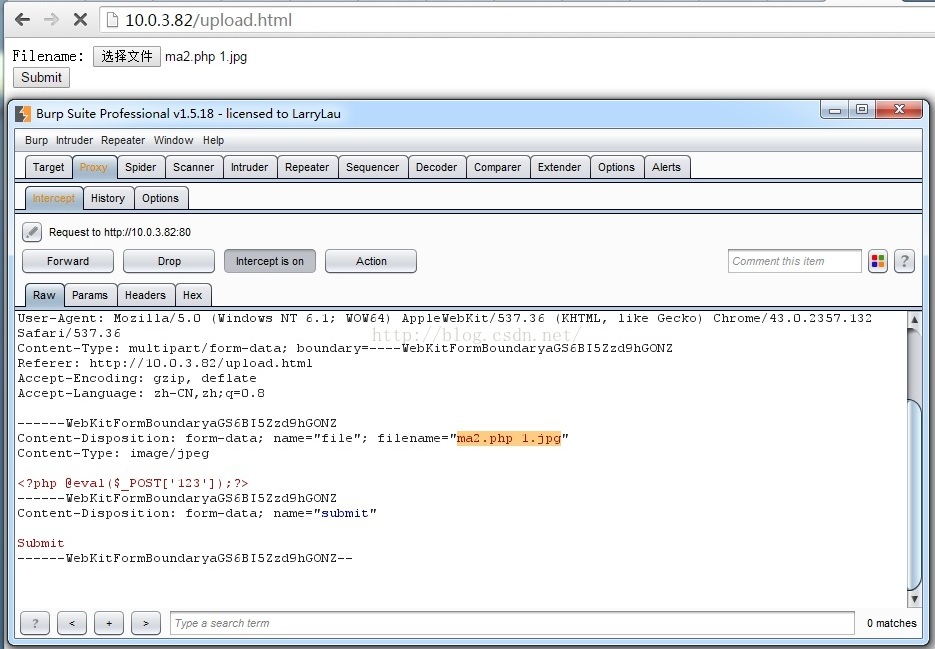Image resolution: width=935 pixels, height=649 pixels.
Task: Select the Raw view tab
Action: (44, 295)
